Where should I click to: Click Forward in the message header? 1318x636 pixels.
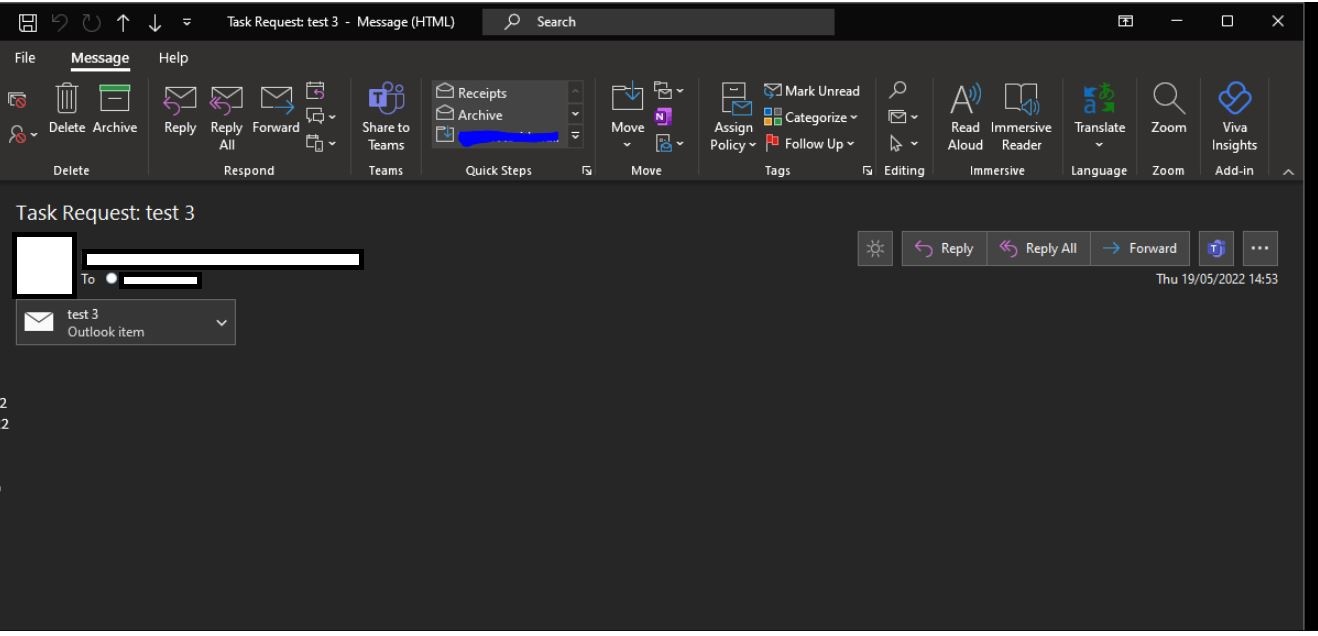[1140, 249]
